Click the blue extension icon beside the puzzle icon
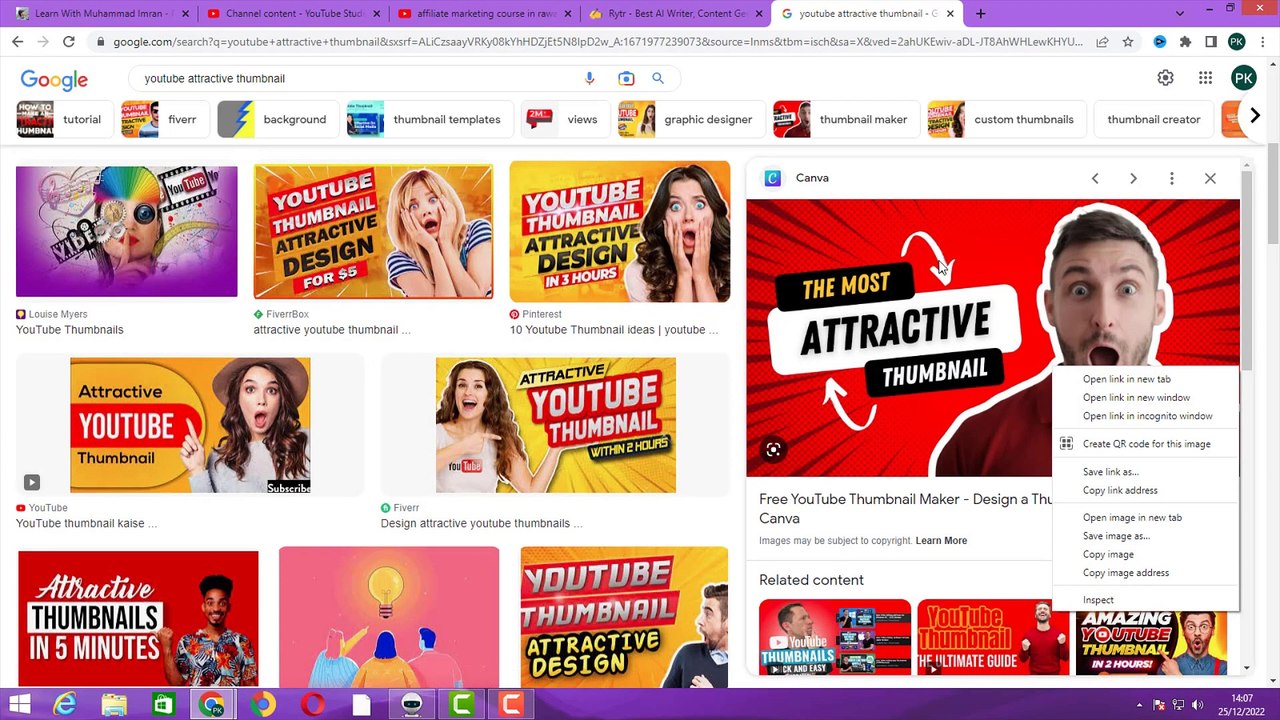The height and width of the screenshot is (720, 1280). [x=1160, y=42]
